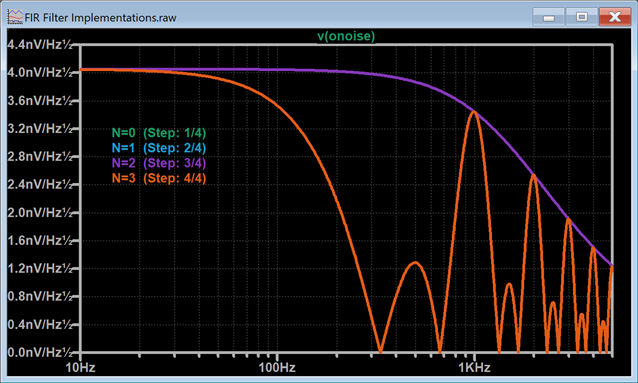Viewport: 638px width, 383px height.
Task: Click the LTspice waveform icon in title bar
Action: [x=15, y=17]
